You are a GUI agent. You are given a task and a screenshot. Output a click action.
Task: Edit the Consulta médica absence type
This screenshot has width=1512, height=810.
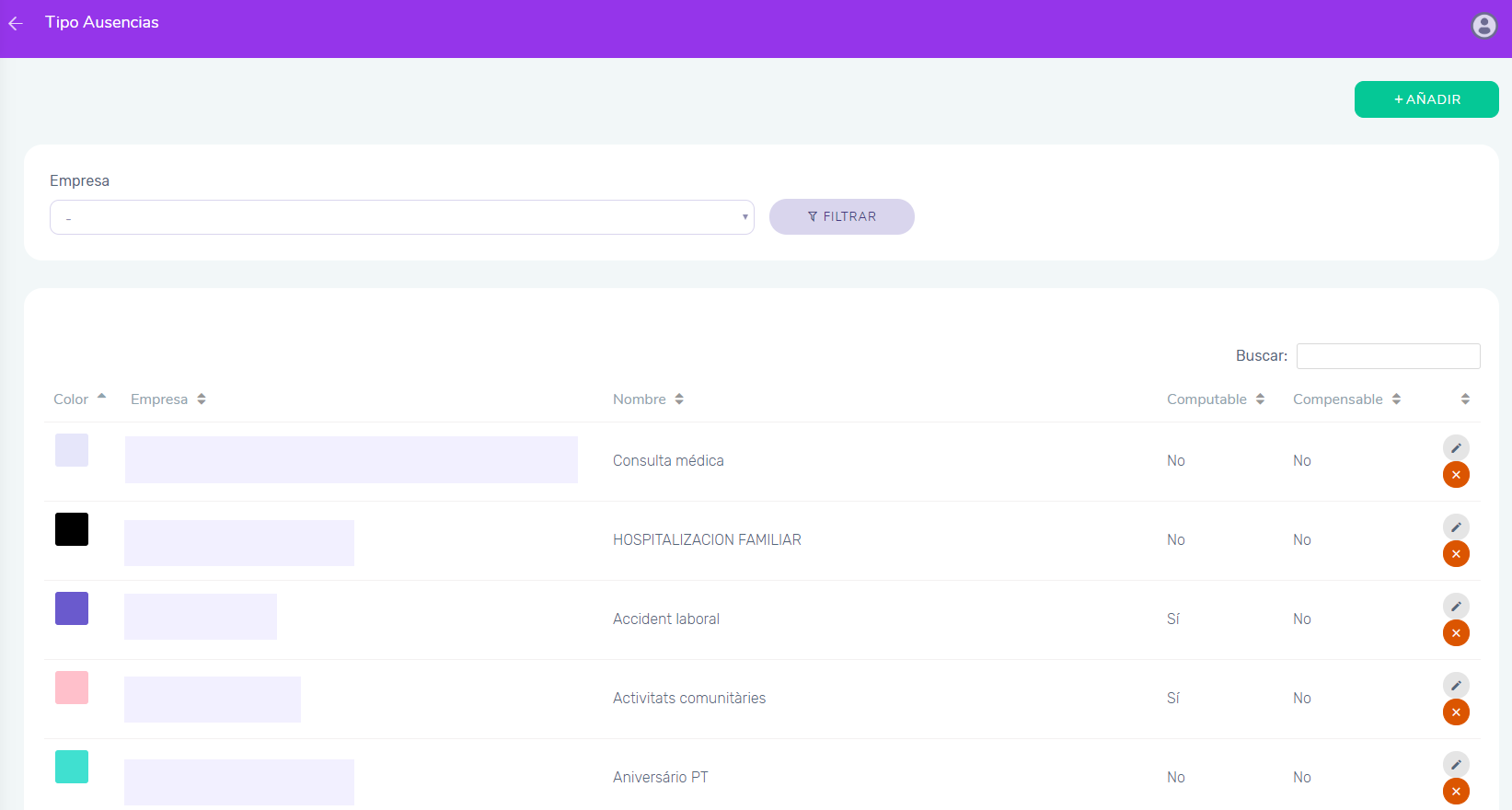[1456, 448]
